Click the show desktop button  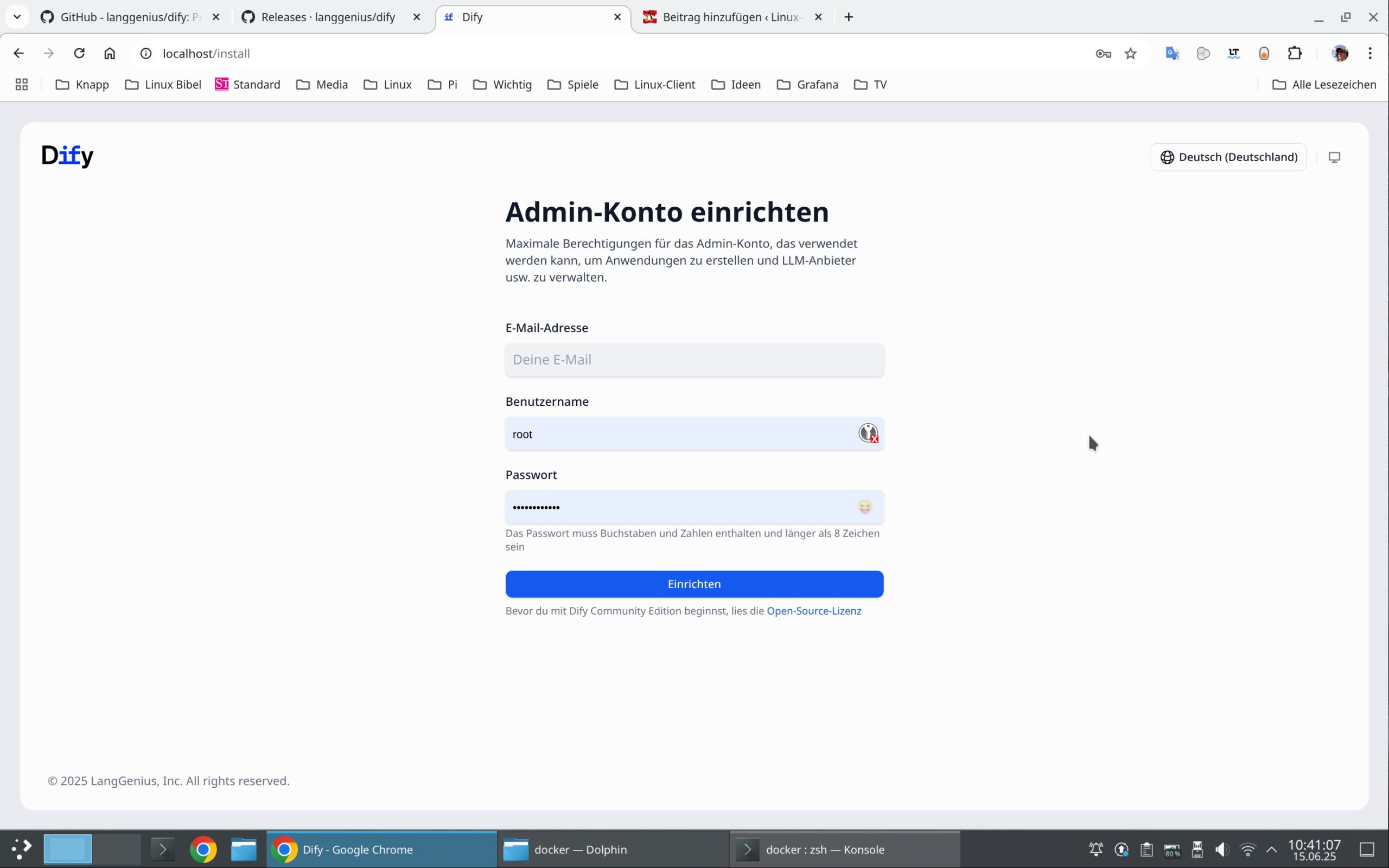tap(1367, 849)
